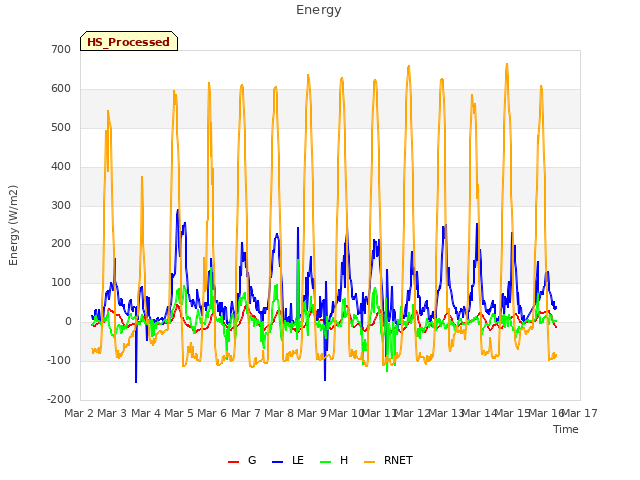Toggle the LE series legend entry
This screenshot has width=640, height=480.
288,460
